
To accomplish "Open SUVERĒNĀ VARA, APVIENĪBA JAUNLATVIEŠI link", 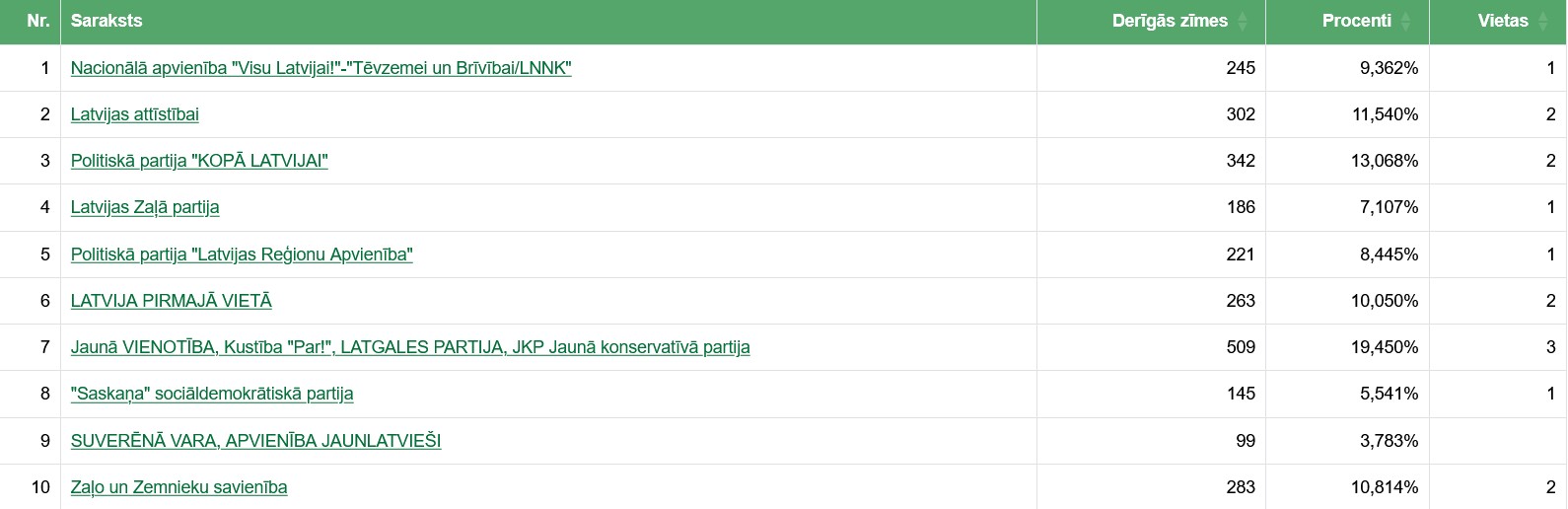I will 255,441.
